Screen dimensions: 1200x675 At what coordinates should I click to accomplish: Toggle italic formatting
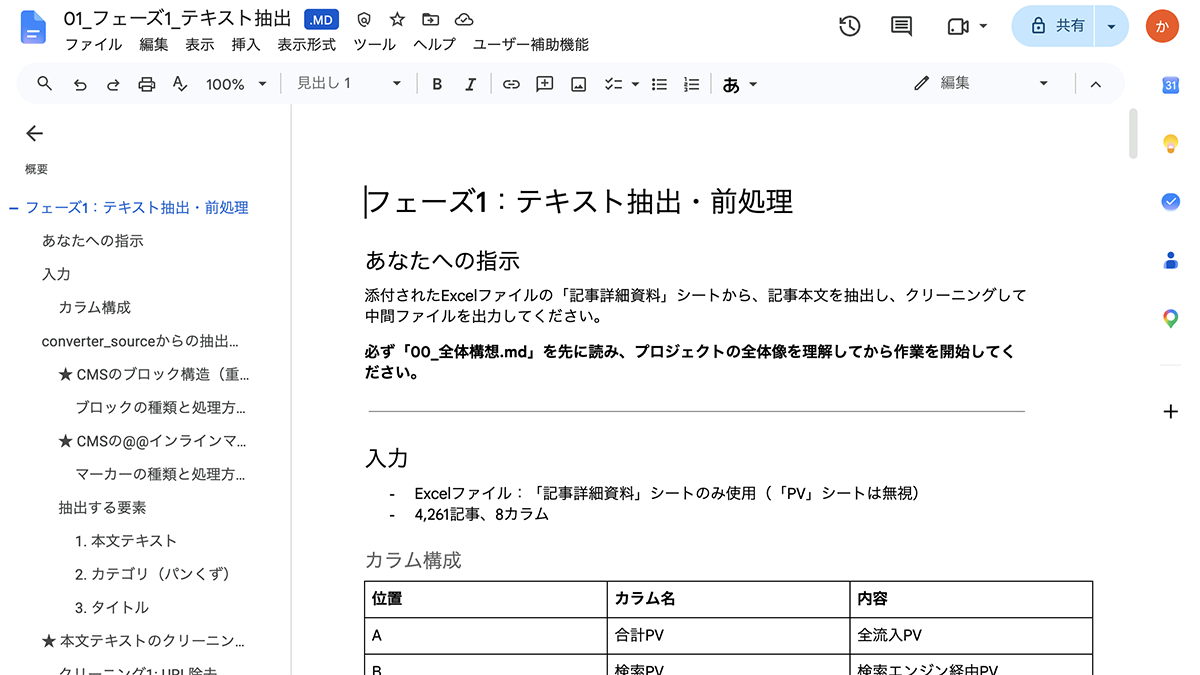pyautogui.click(x=470, y=84)
